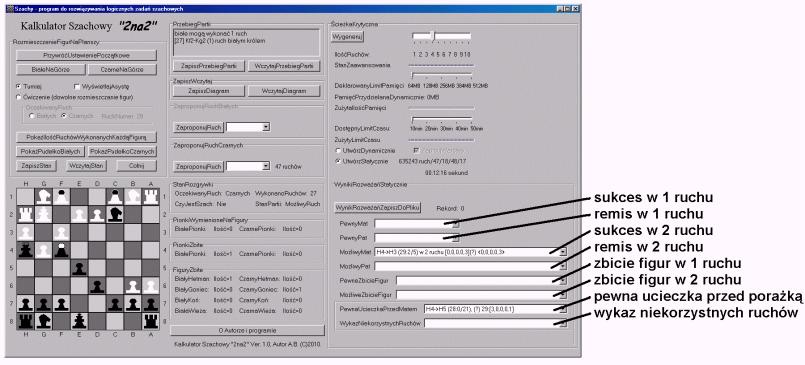Click the WynikiRozważańZapiszDoPliku button
This screenshot has width=805, height=365.
click(x=376, y=208)
